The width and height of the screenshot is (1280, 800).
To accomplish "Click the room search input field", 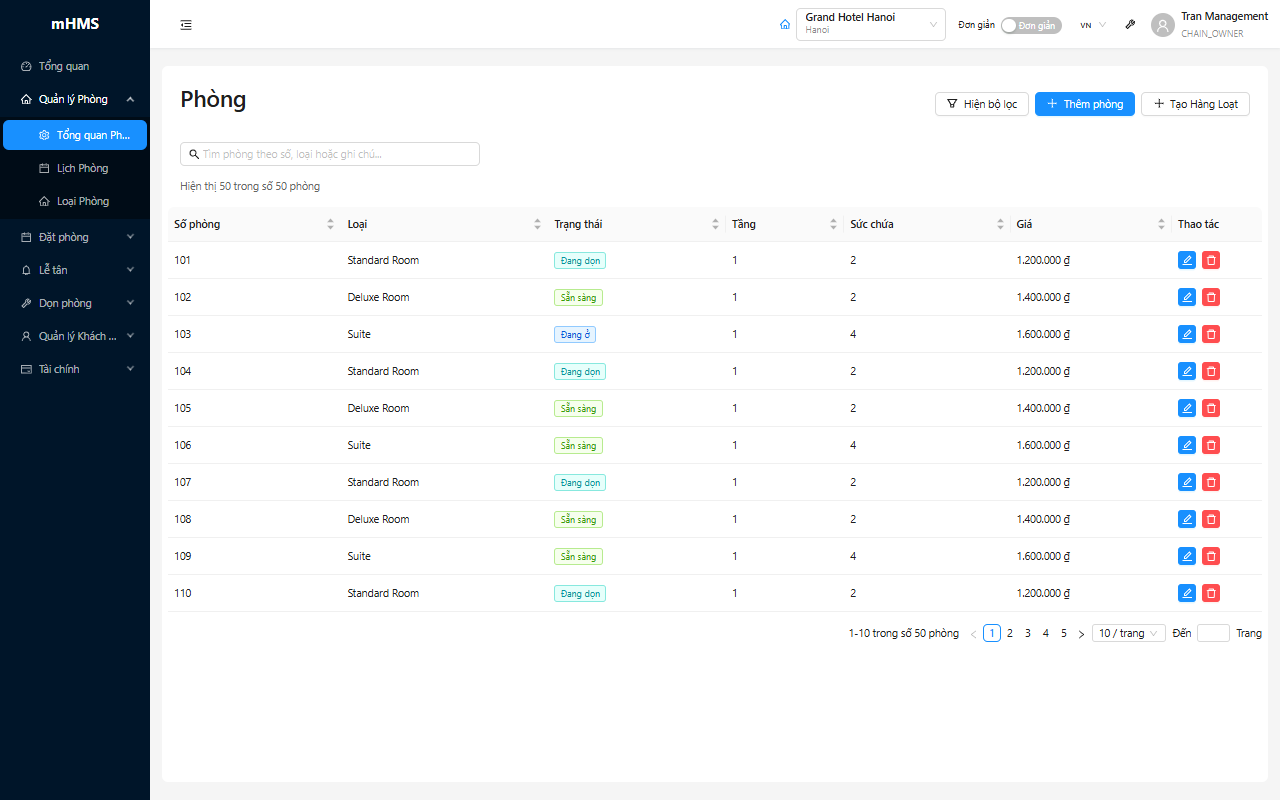I will click(x=330, y=154).
